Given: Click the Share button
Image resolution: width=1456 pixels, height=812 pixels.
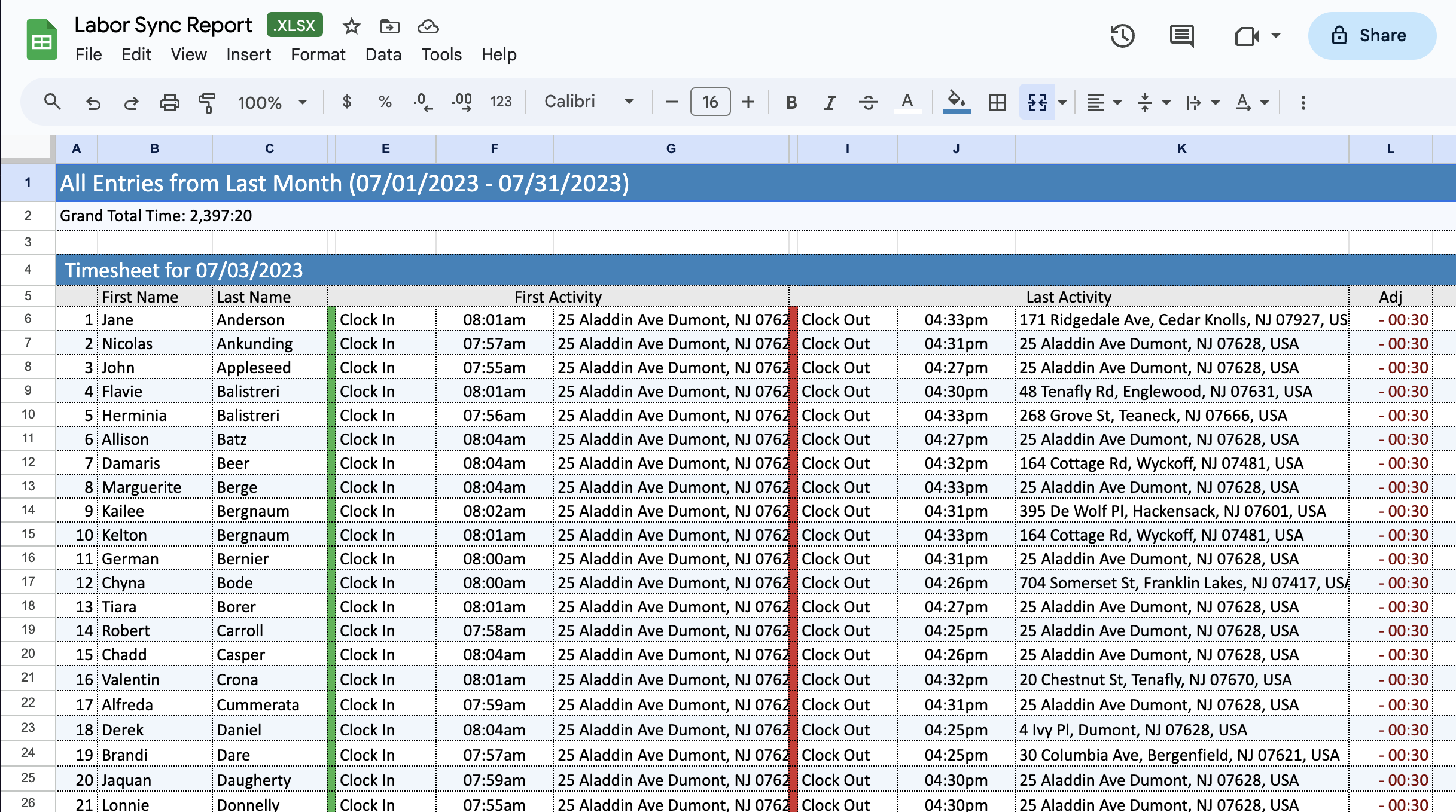Looking at the screenshot, I should point(1372,36).
